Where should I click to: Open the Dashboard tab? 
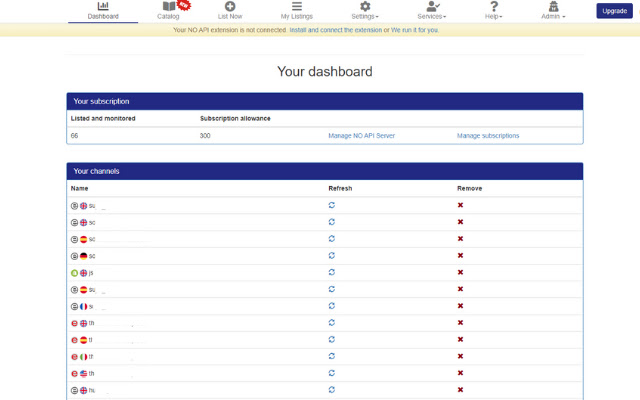click(102, 11)
